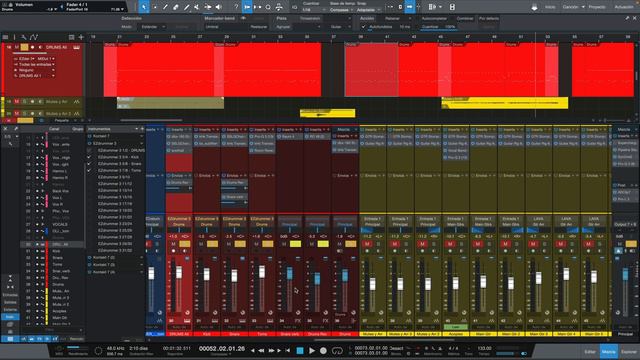Image resolution: width=640 pixels, height=360 pixels.
Task: Switch to the Mezcla view
Action: [x=609, y=351]
